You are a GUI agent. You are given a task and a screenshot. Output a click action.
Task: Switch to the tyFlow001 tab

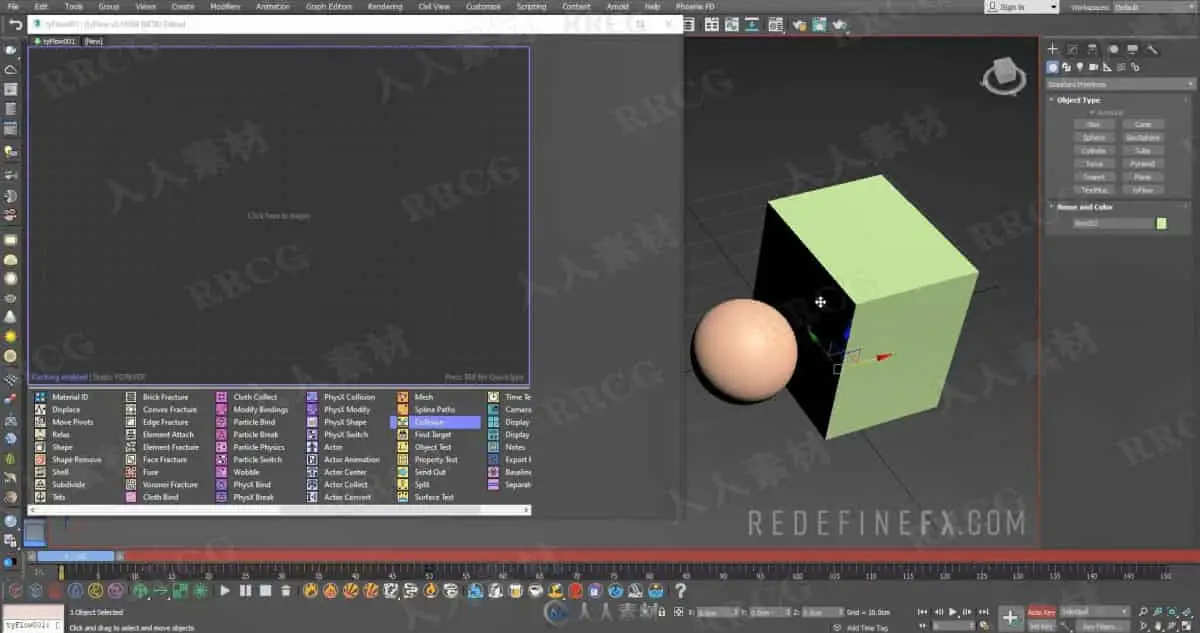pyautogui.click(x=56, y=41)
